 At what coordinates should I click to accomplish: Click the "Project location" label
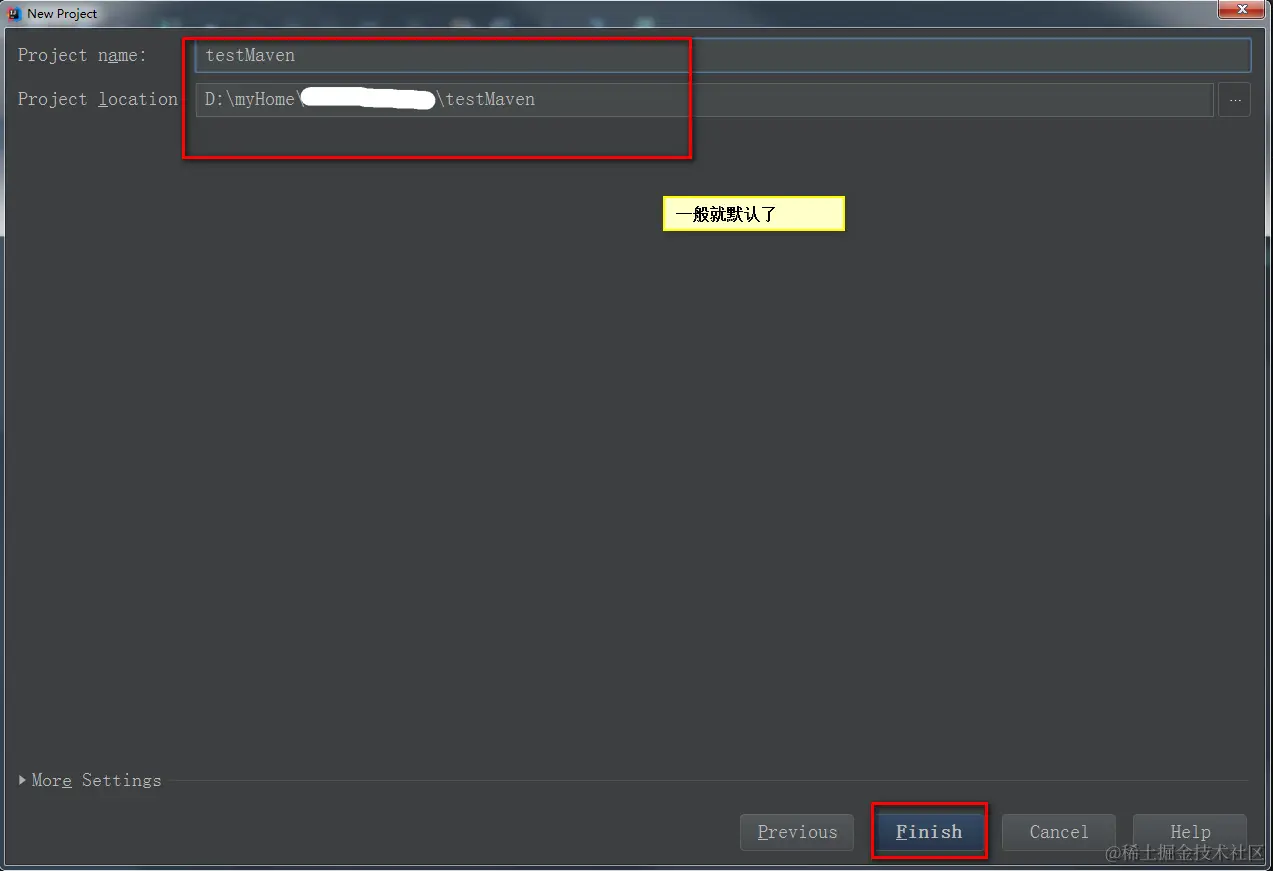[x=98, y=99]
